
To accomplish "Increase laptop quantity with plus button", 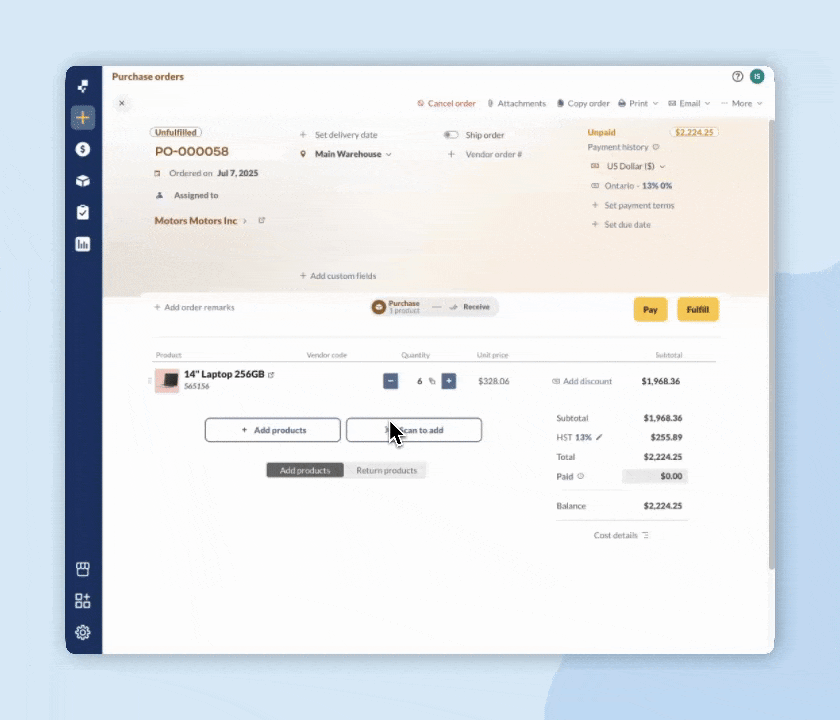I will [x=449, y=381].
